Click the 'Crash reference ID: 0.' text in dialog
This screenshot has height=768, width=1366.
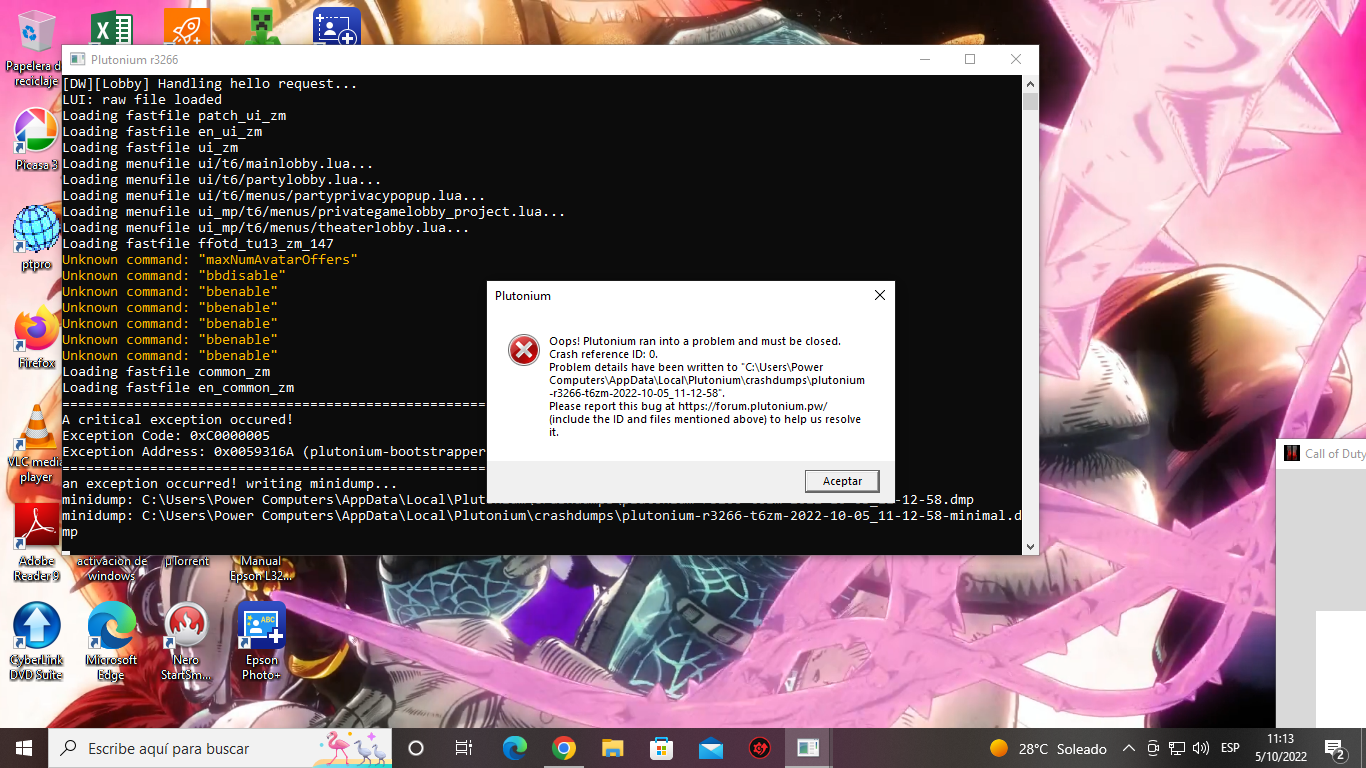pyautogui.click(x=603, y=354)
